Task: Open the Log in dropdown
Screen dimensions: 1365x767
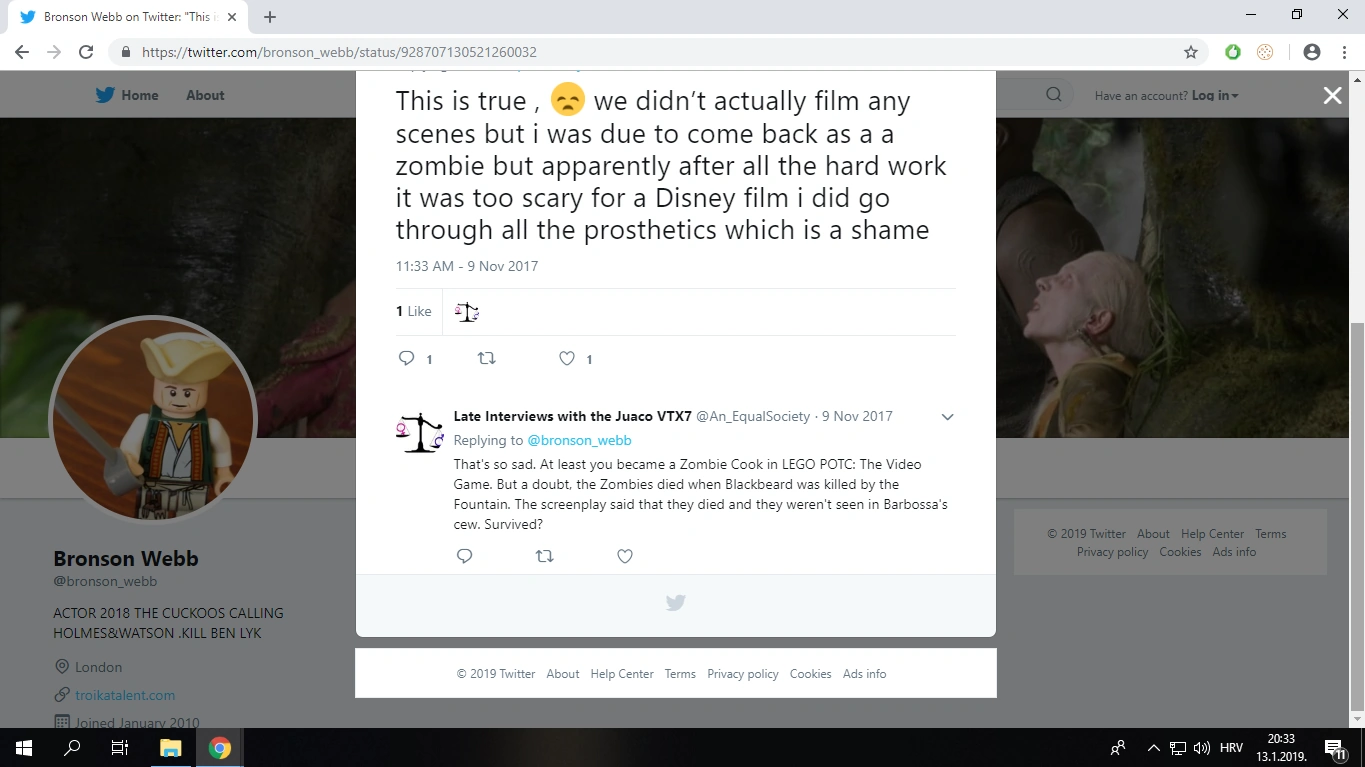Action: pos(1215,96)
